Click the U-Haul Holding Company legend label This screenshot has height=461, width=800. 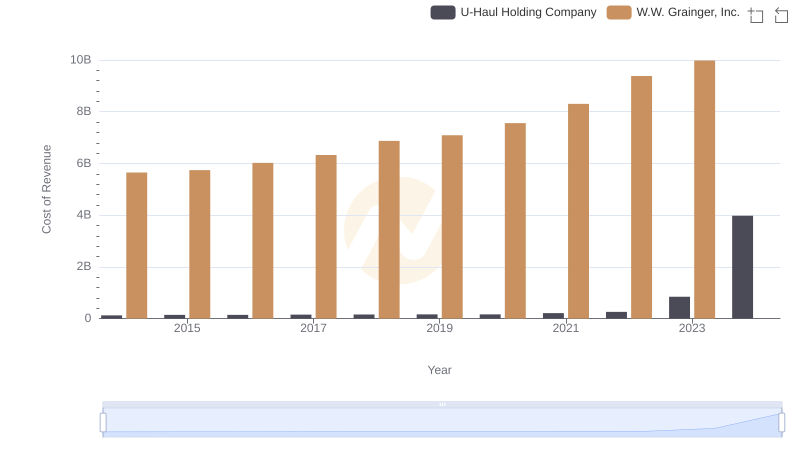(x=528, y=12)
